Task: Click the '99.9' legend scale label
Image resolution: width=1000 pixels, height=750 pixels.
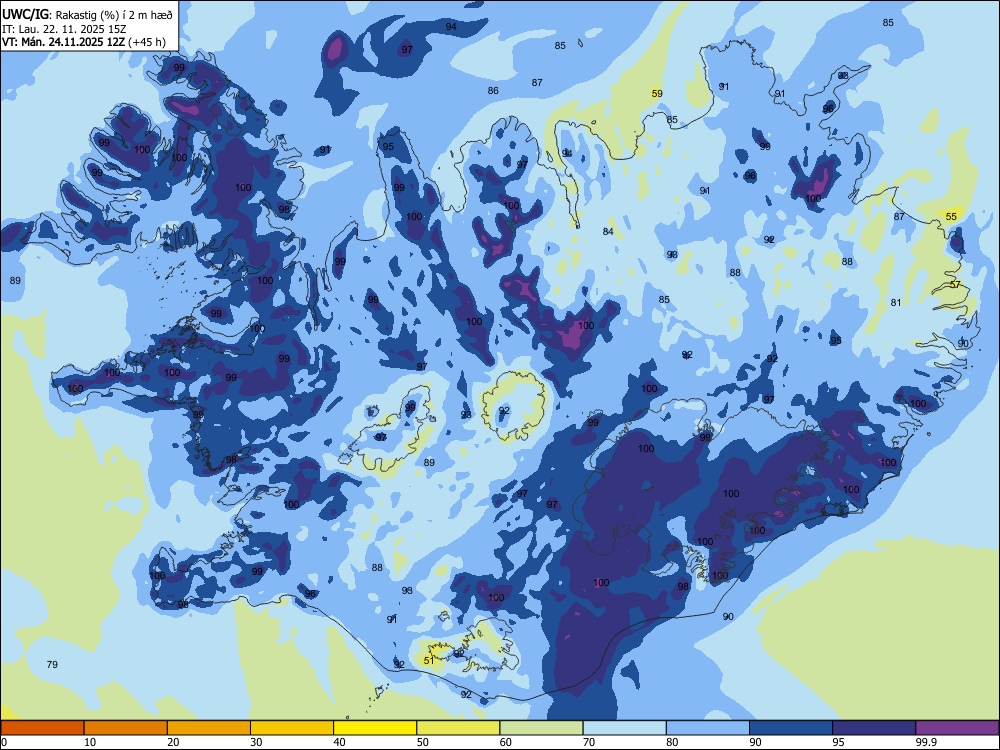Action: pos(926,742)
